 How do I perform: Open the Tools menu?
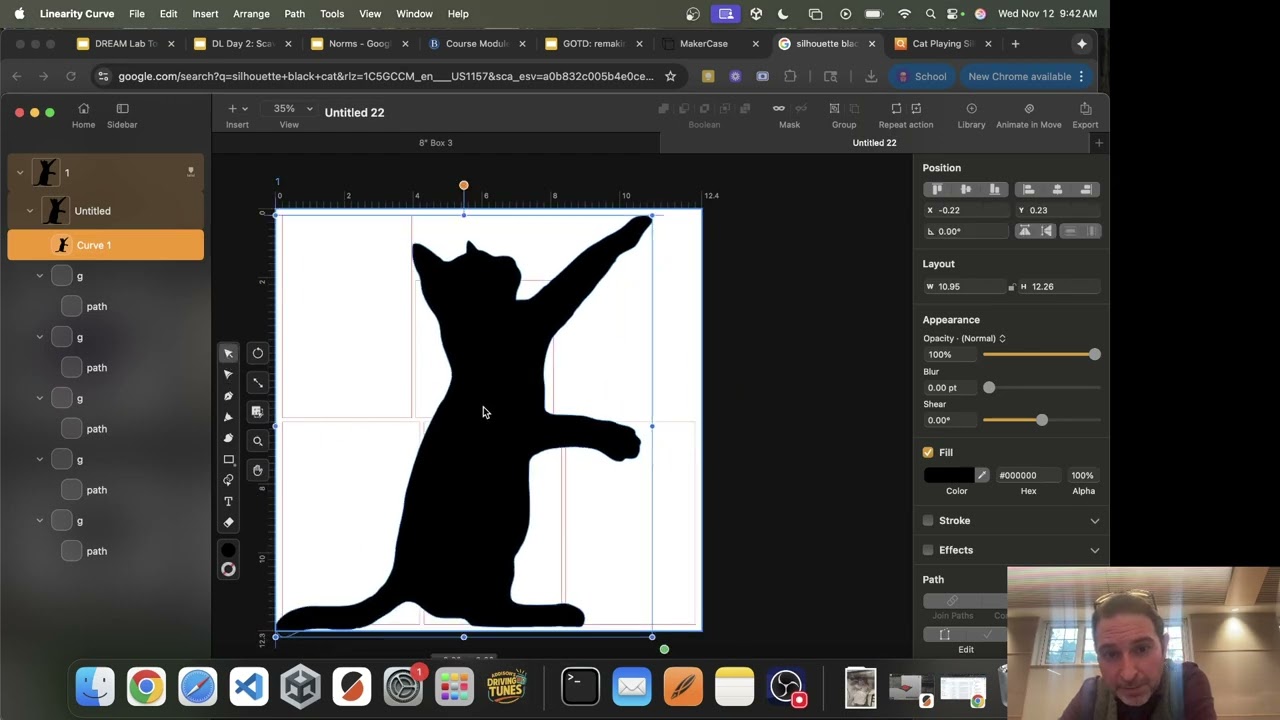pos(332,14)
